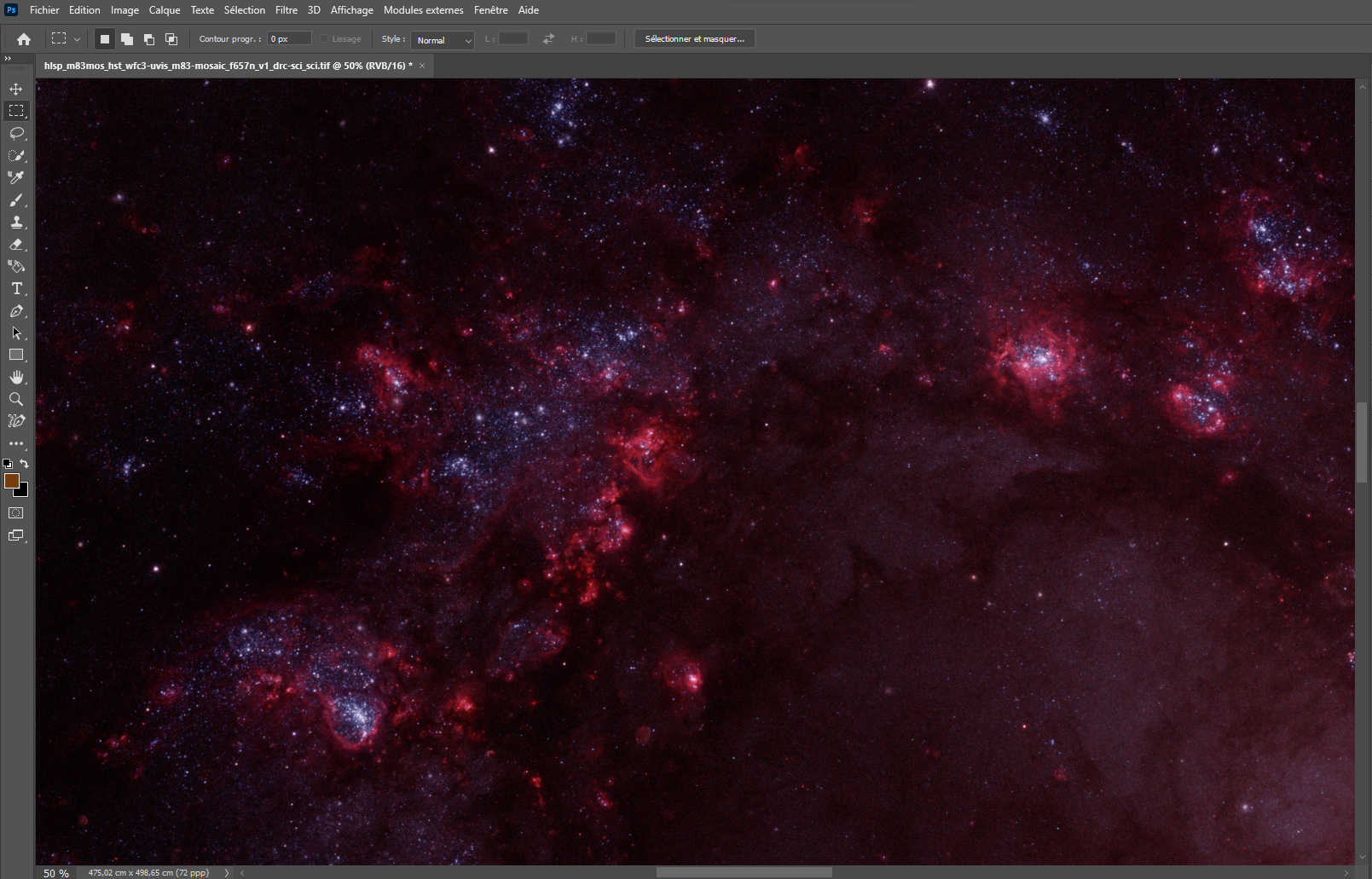
Task: Select the Move tool
Action: click(16, 89)
